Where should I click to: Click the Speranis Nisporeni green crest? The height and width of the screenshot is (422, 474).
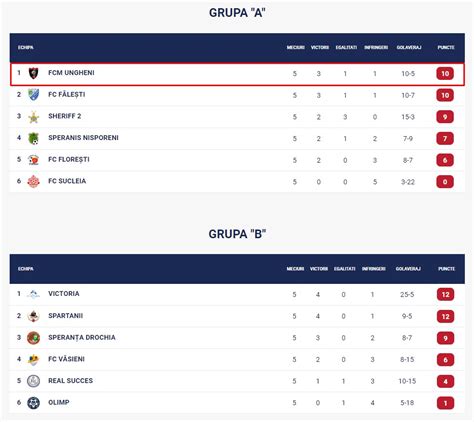coord(33,138)
